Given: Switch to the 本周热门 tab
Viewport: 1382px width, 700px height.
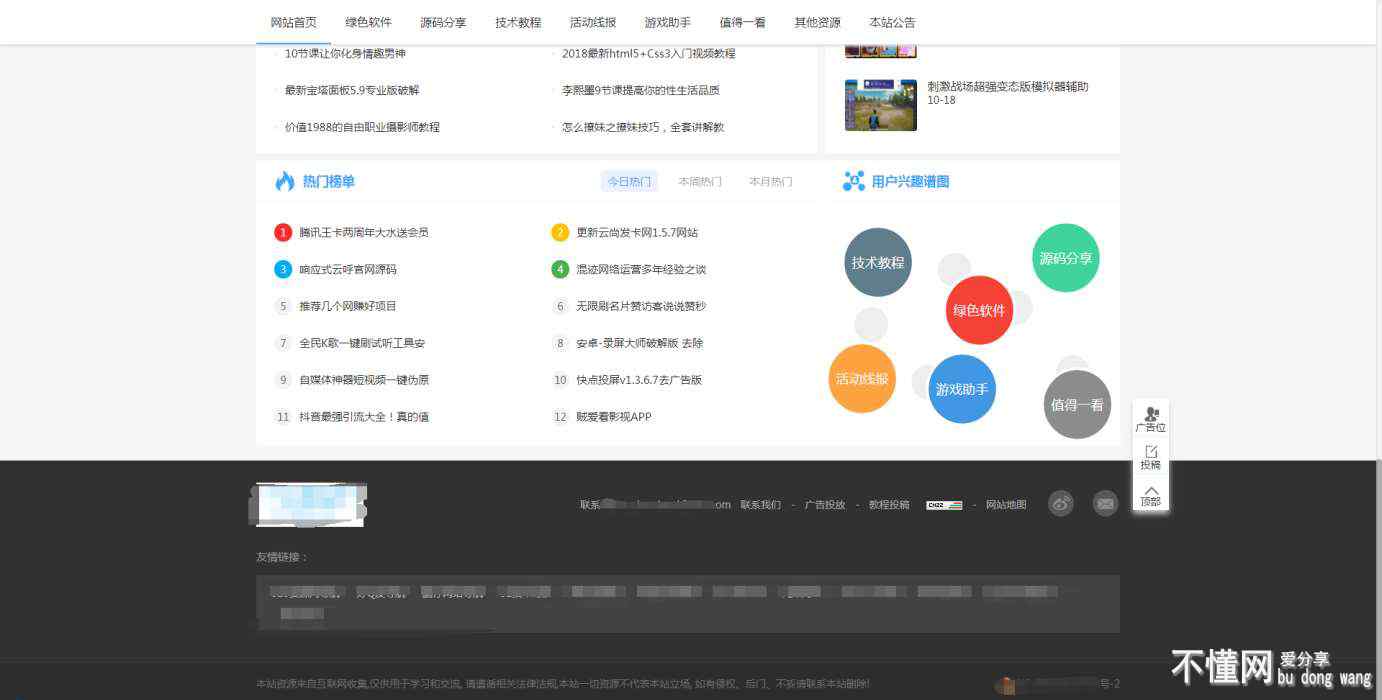Looking at the screenshot, I should 700,182.
